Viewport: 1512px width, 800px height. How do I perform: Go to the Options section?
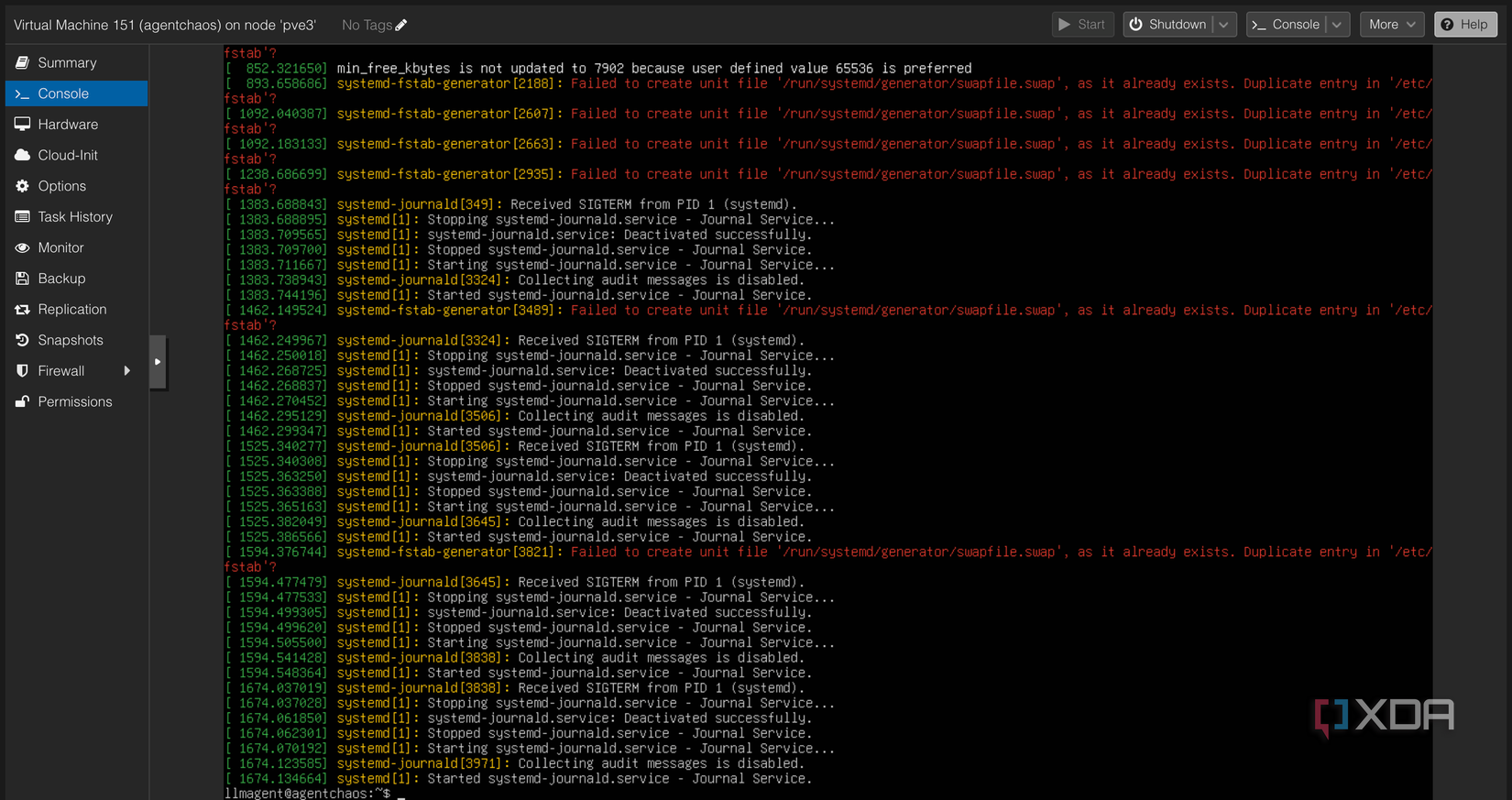(x=77, y=186)
